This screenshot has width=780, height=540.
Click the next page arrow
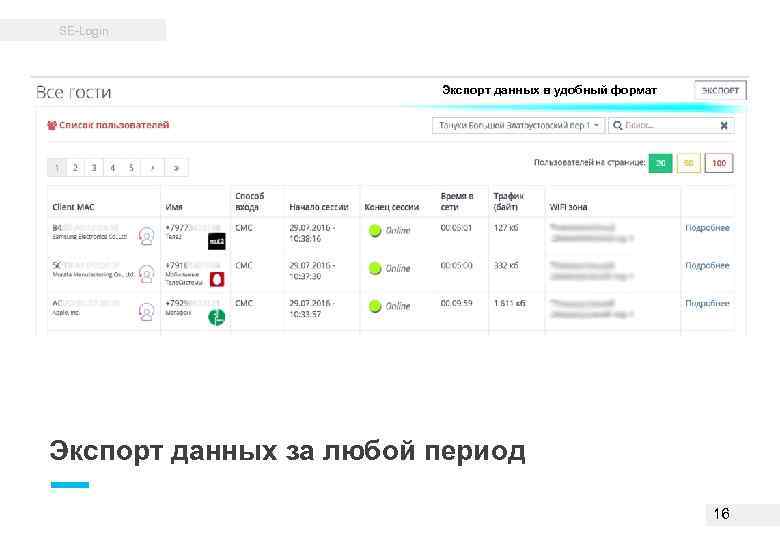click(153, 168)
